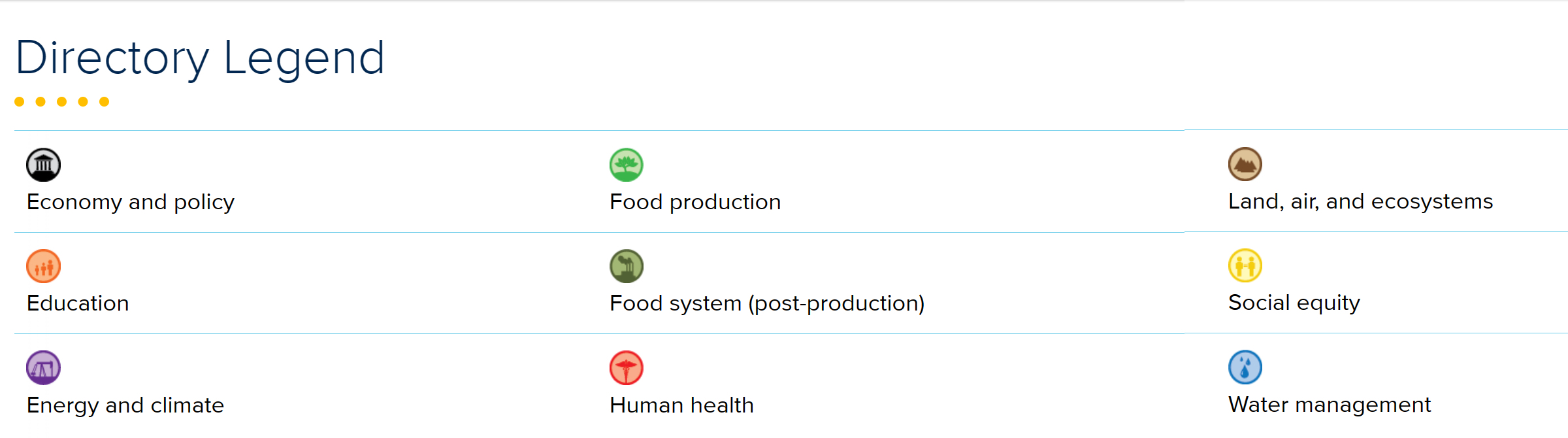Select the Food production label
The image size is (1568, 438).
tap(694, 202)
